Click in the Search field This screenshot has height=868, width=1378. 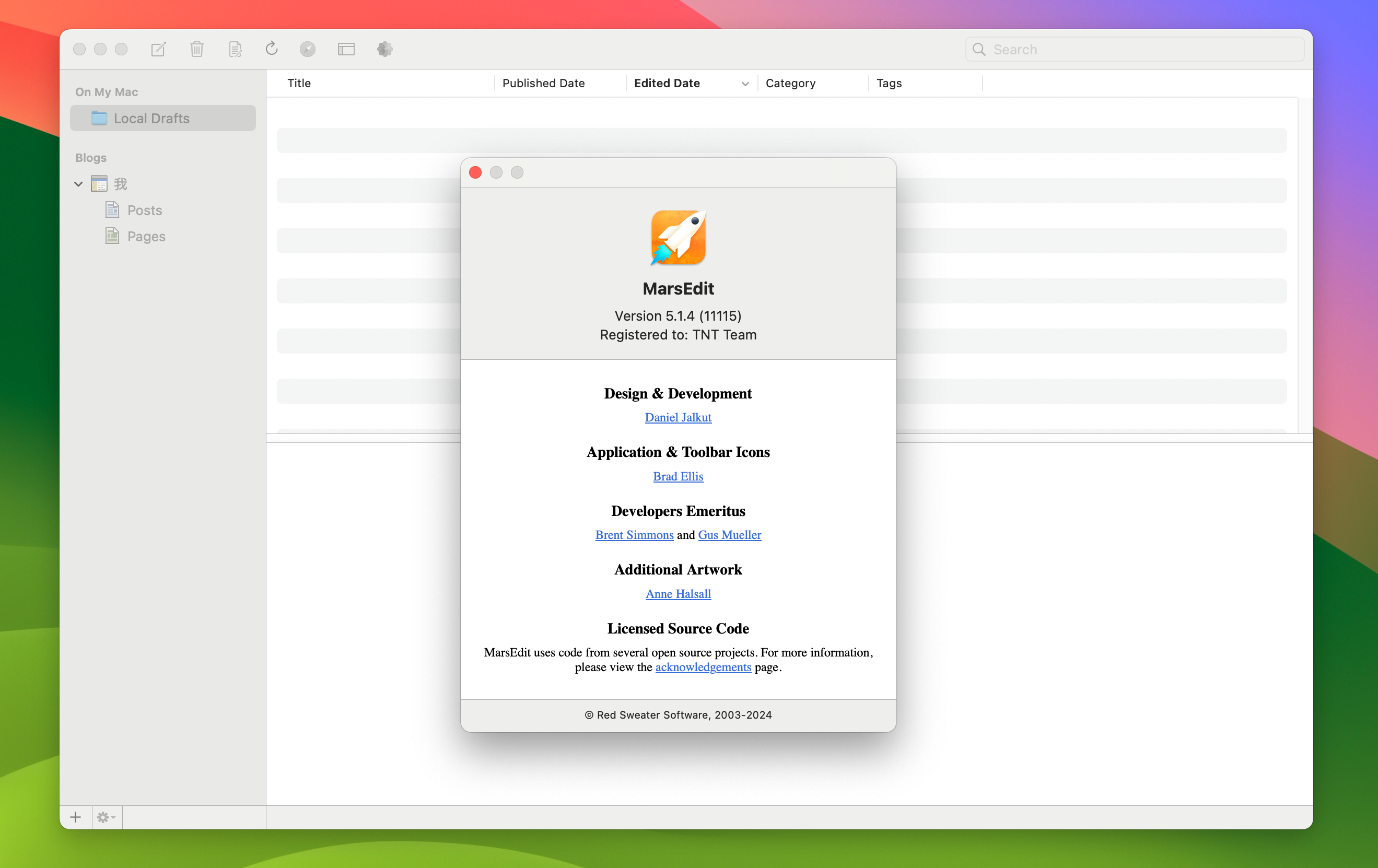[x=1135, y=49]
